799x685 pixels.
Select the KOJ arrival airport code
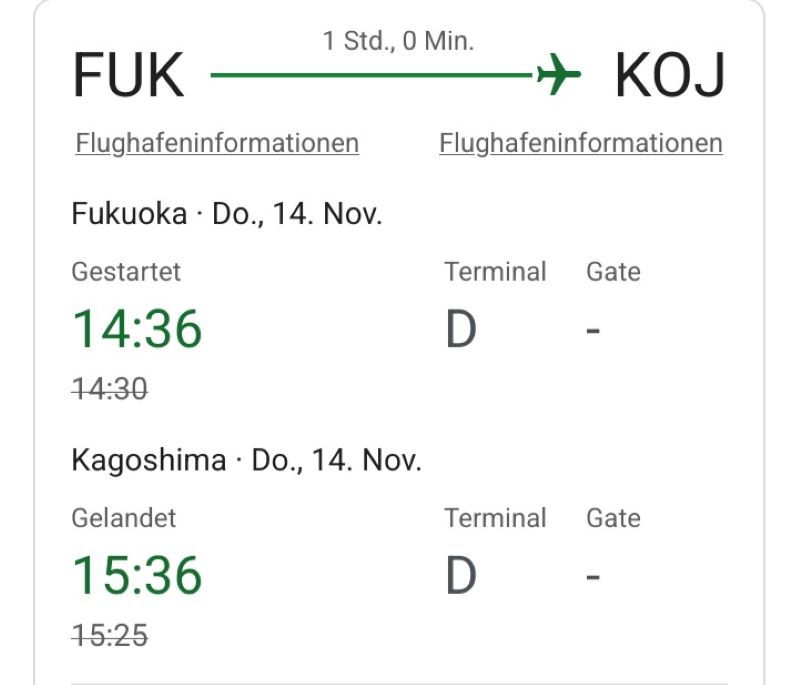click(670, 75)
